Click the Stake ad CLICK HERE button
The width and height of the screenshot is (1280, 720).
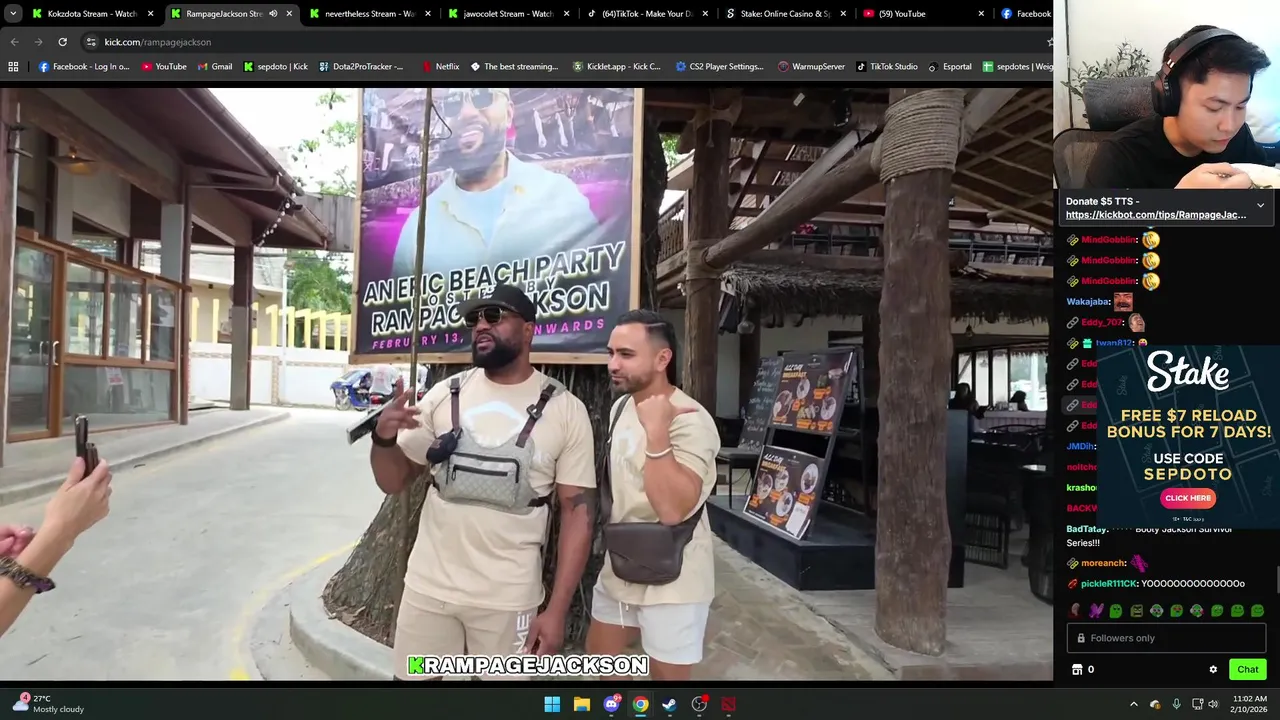coord(1188,498)
